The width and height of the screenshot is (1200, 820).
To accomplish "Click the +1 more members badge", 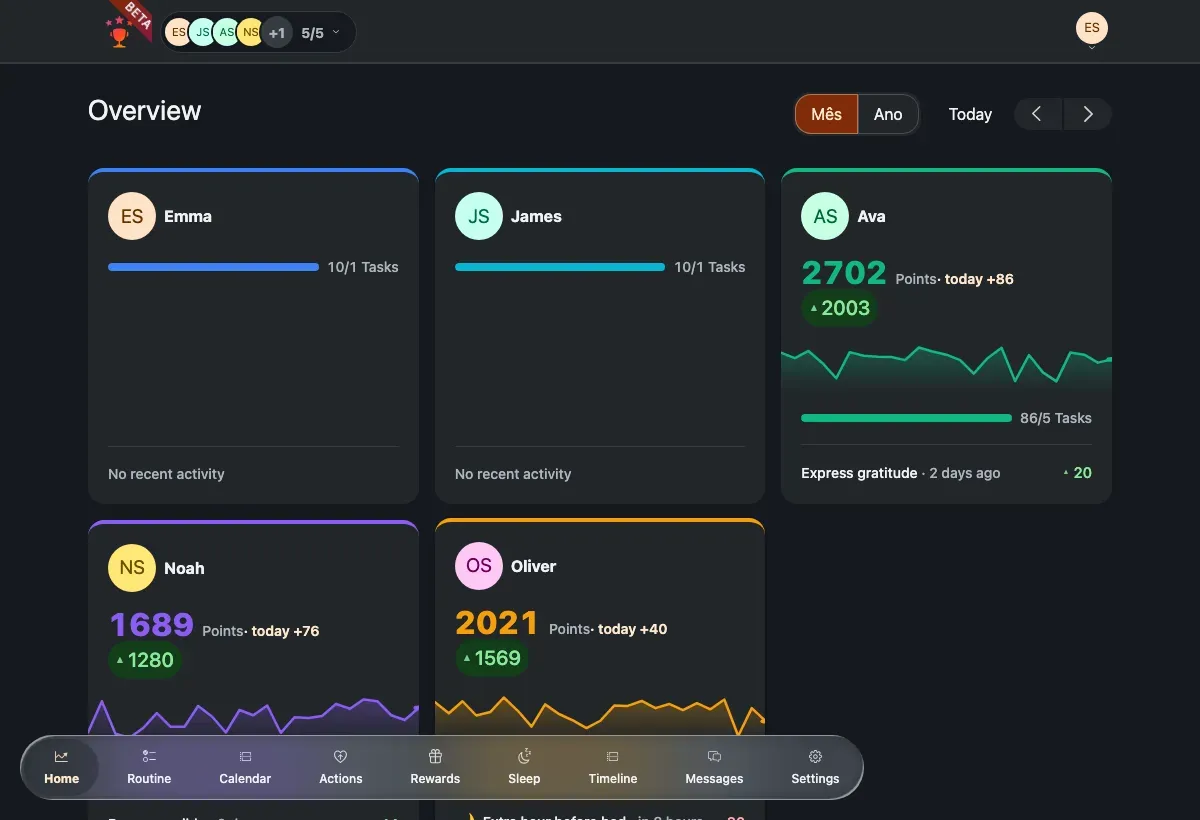I will point(277,33).
